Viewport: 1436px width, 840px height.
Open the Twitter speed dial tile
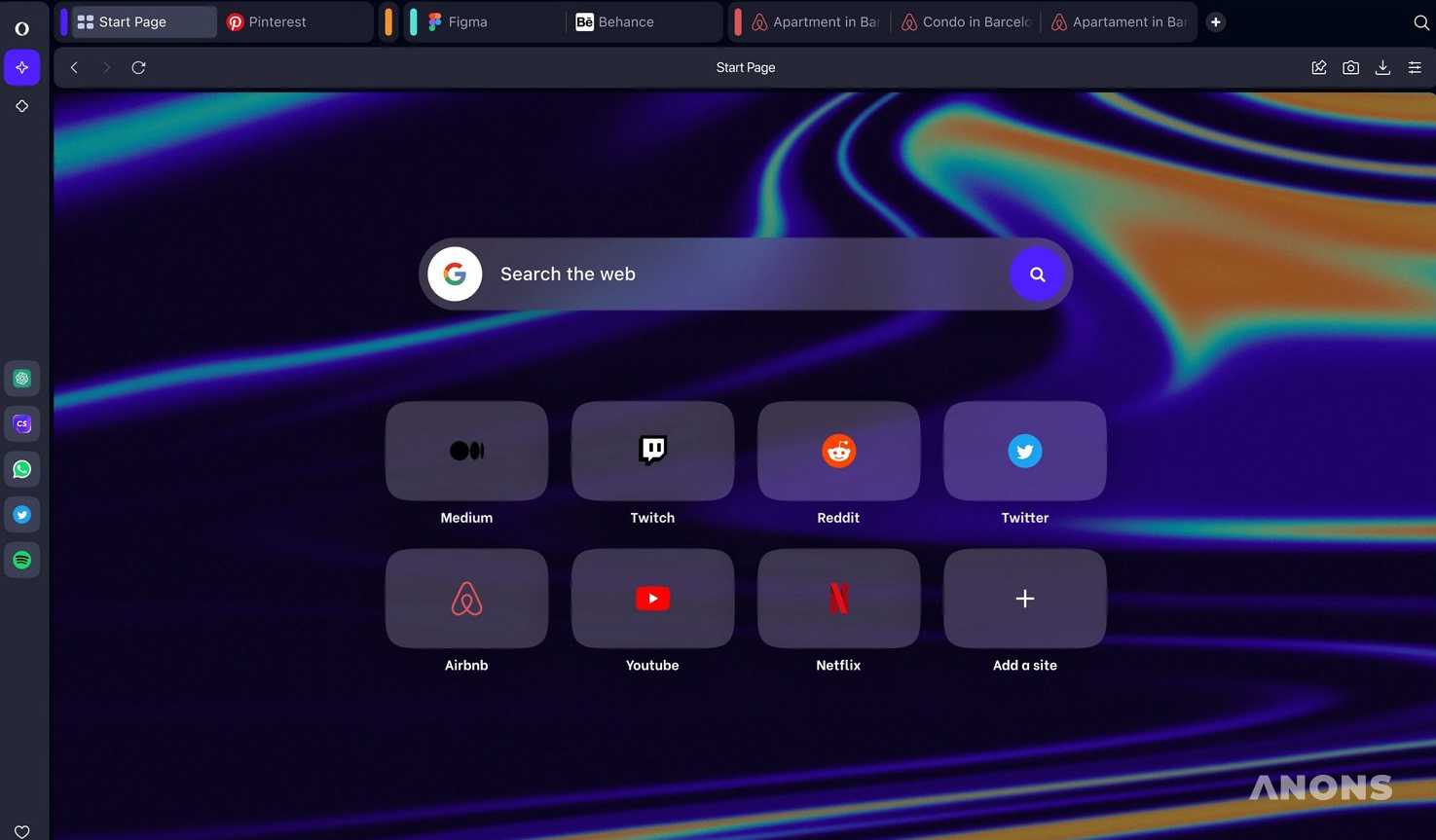pyautogui.click(x=1025, y=451)
